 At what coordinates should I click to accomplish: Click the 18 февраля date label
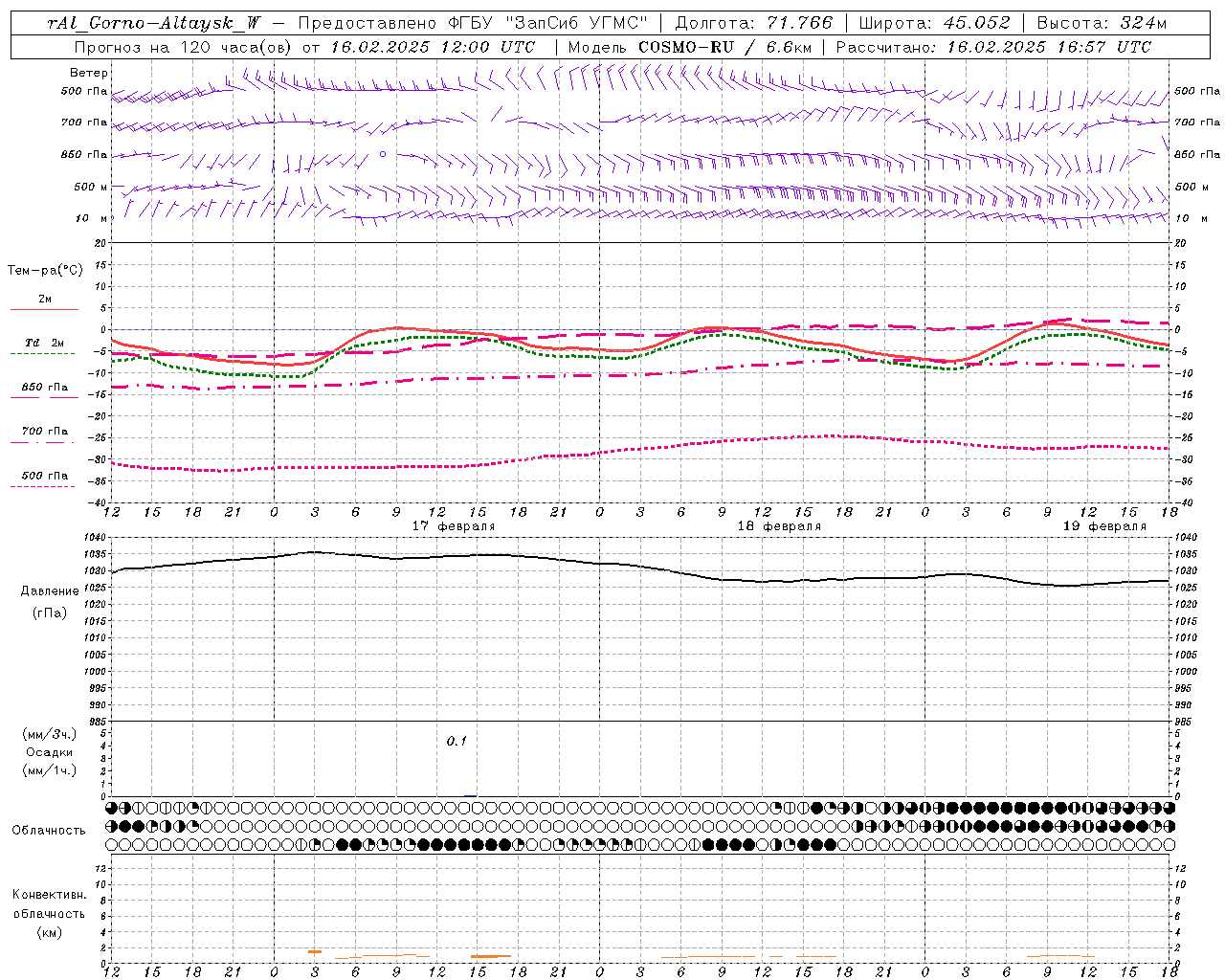(779, 526)
